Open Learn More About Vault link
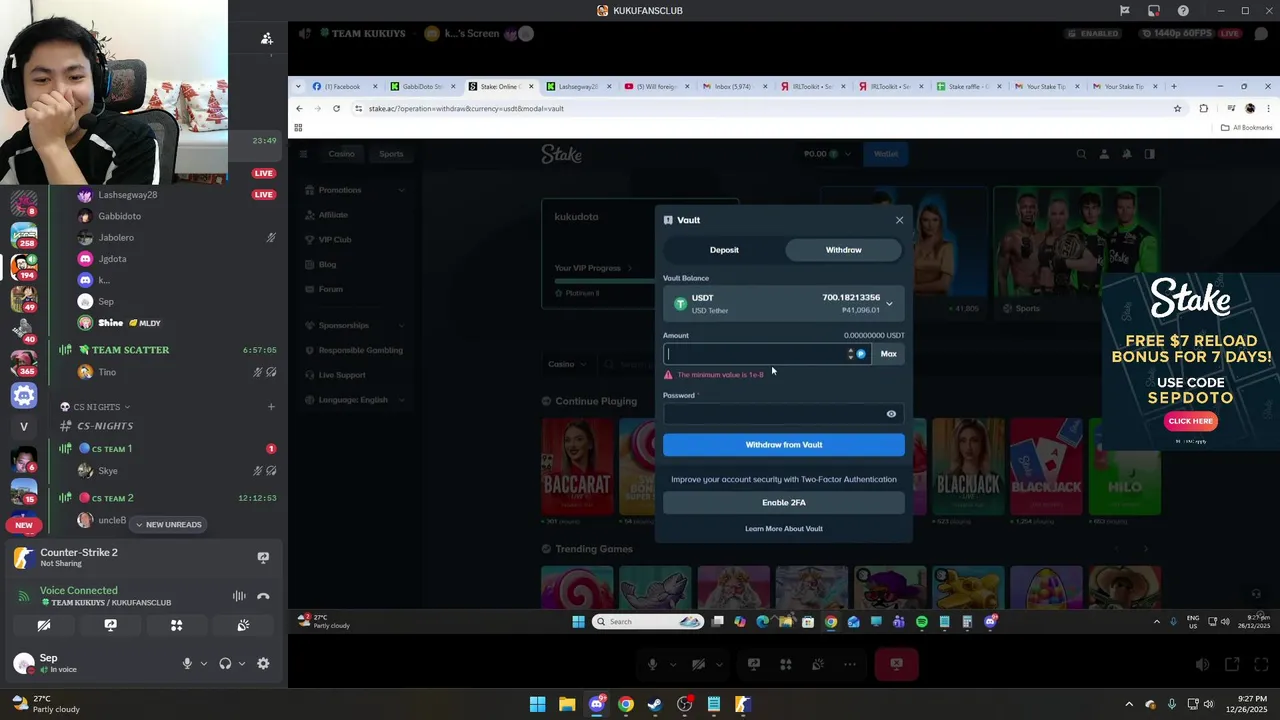 (x=784, y=529)
